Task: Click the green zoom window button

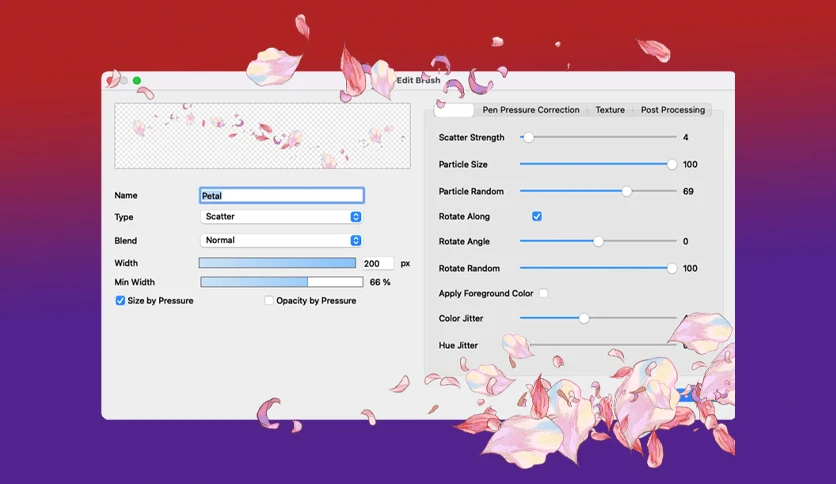Action: tap(137, 80)
